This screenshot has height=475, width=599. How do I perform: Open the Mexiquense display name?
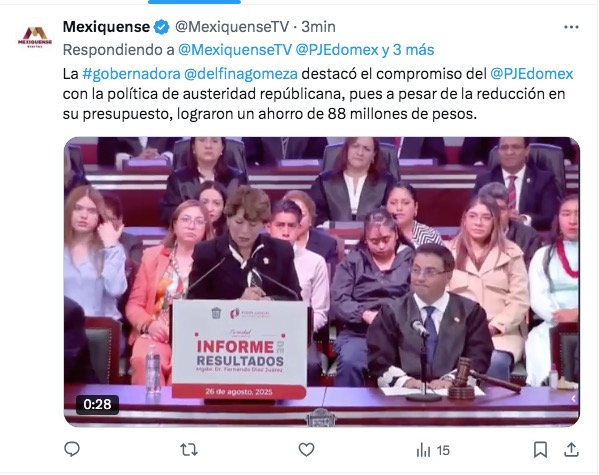[106, 27]
